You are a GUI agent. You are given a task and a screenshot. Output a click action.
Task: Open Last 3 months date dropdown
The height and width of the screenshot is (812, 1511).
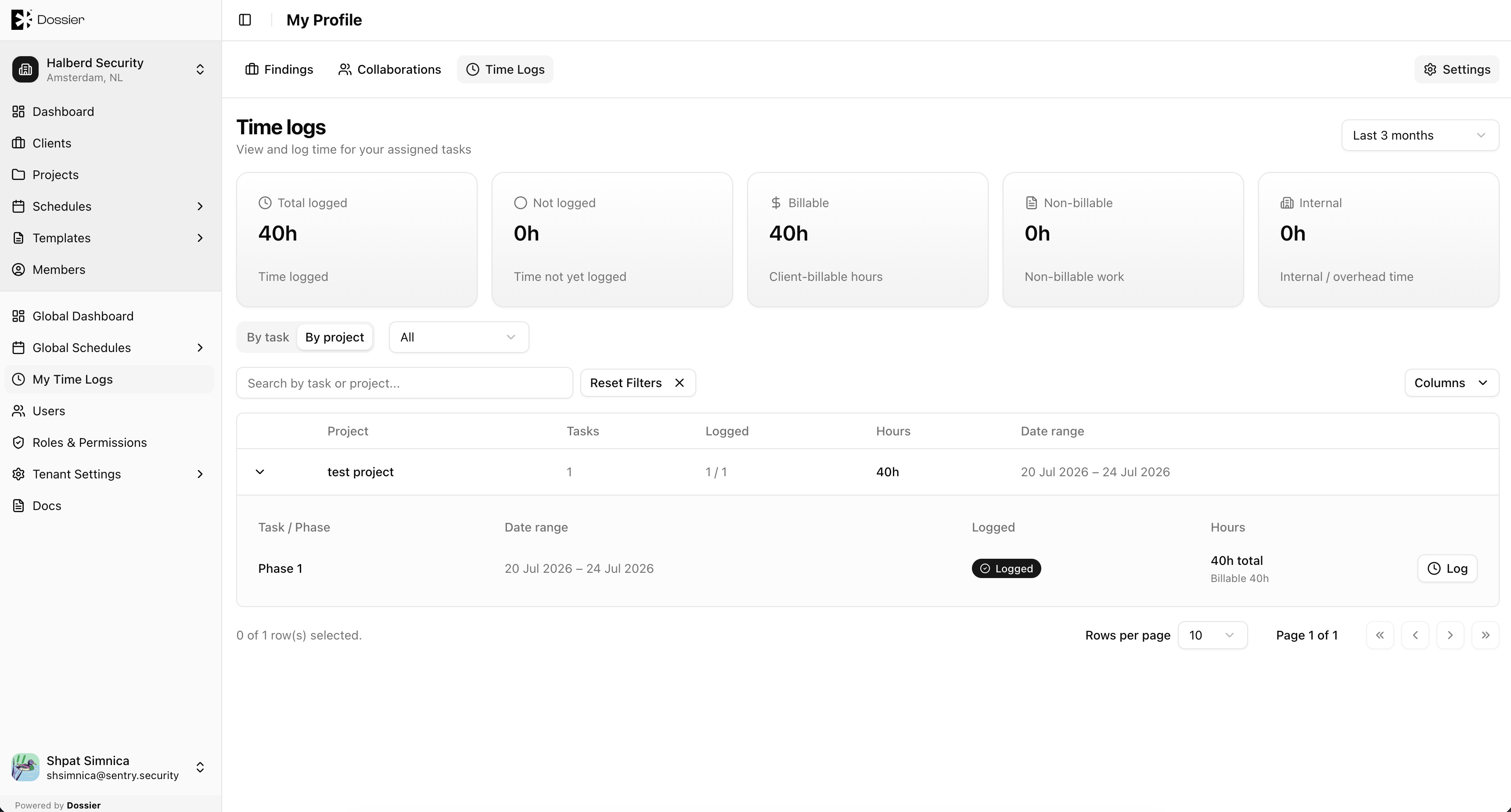pos(1420,136)
